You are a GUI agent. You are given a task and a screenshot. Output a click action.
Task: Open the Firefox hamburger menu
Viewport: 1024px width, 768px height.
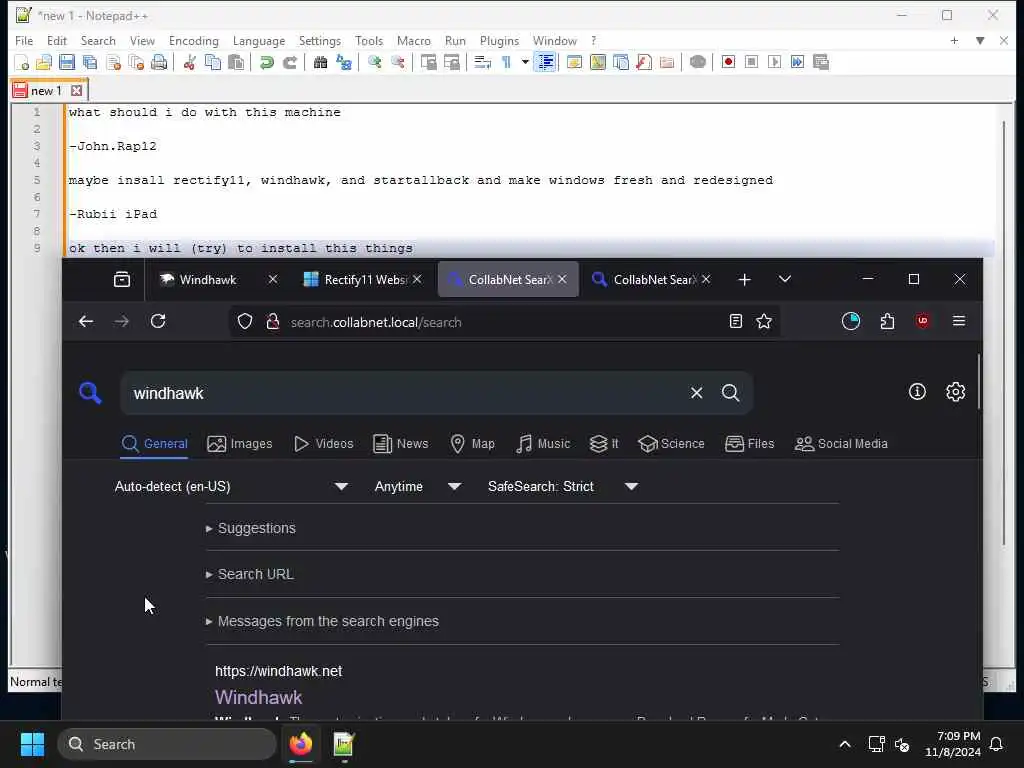coord(959,321)
